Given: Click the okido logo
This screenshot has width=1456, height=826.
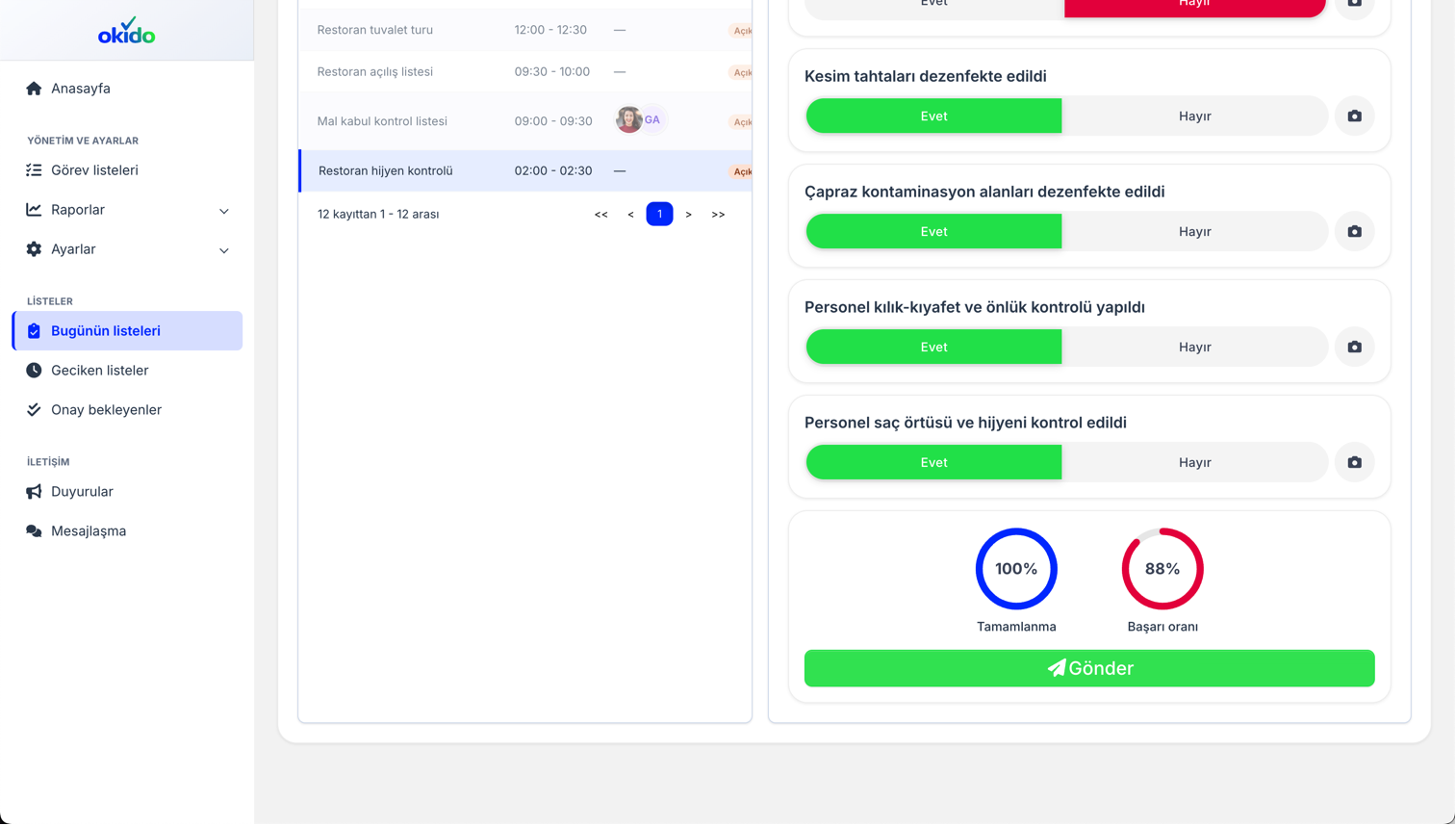Looking at the screenshot, I should point(126,31).
